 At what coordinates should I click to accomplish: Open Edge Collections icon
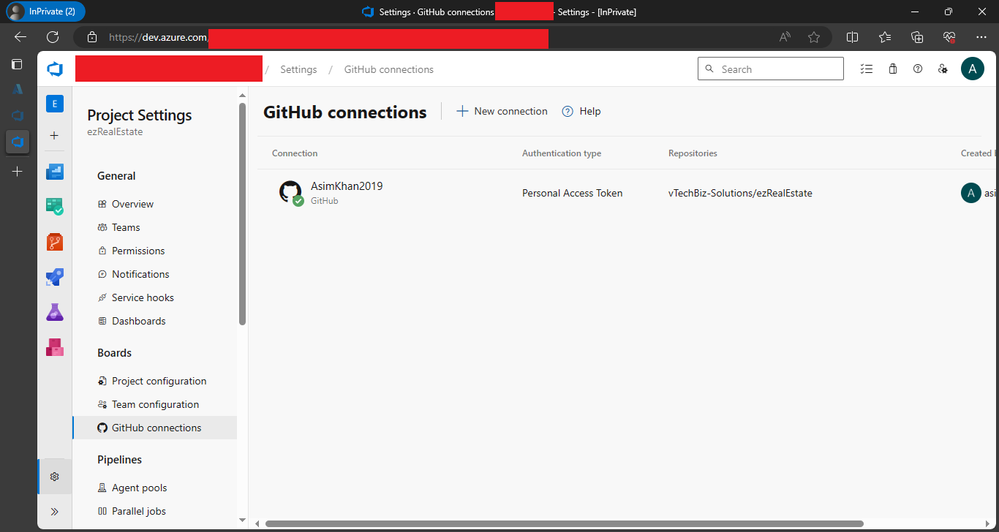(917, 37)
